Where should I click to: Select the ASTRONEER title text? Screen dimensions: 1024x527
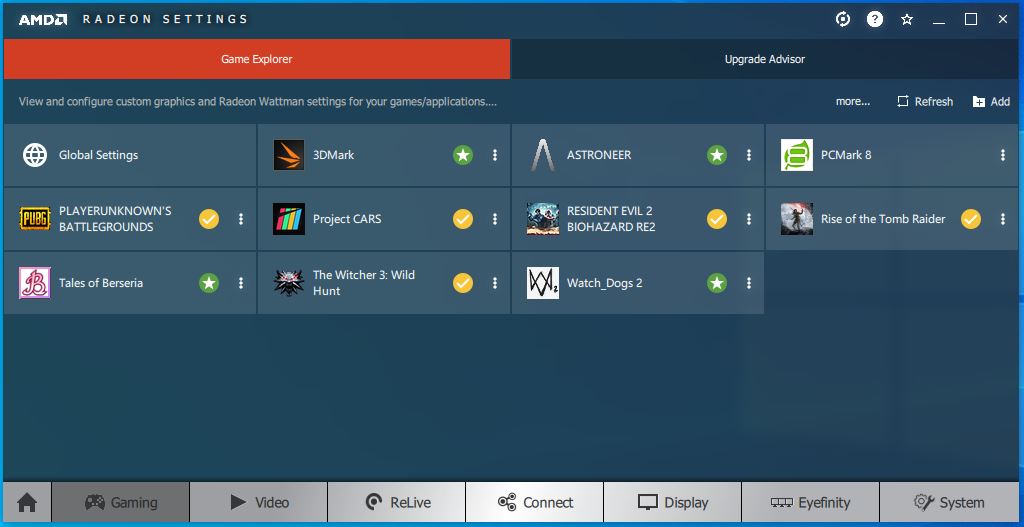point(599,155)
